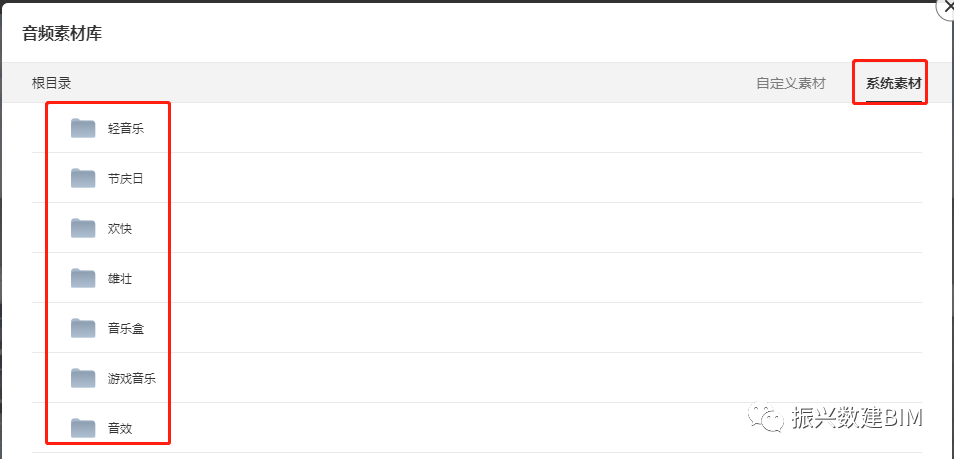The height and width of the screenshot is (459, 954).
Task: Click the WeChat logo in the watermark
Action: [768, 418]
